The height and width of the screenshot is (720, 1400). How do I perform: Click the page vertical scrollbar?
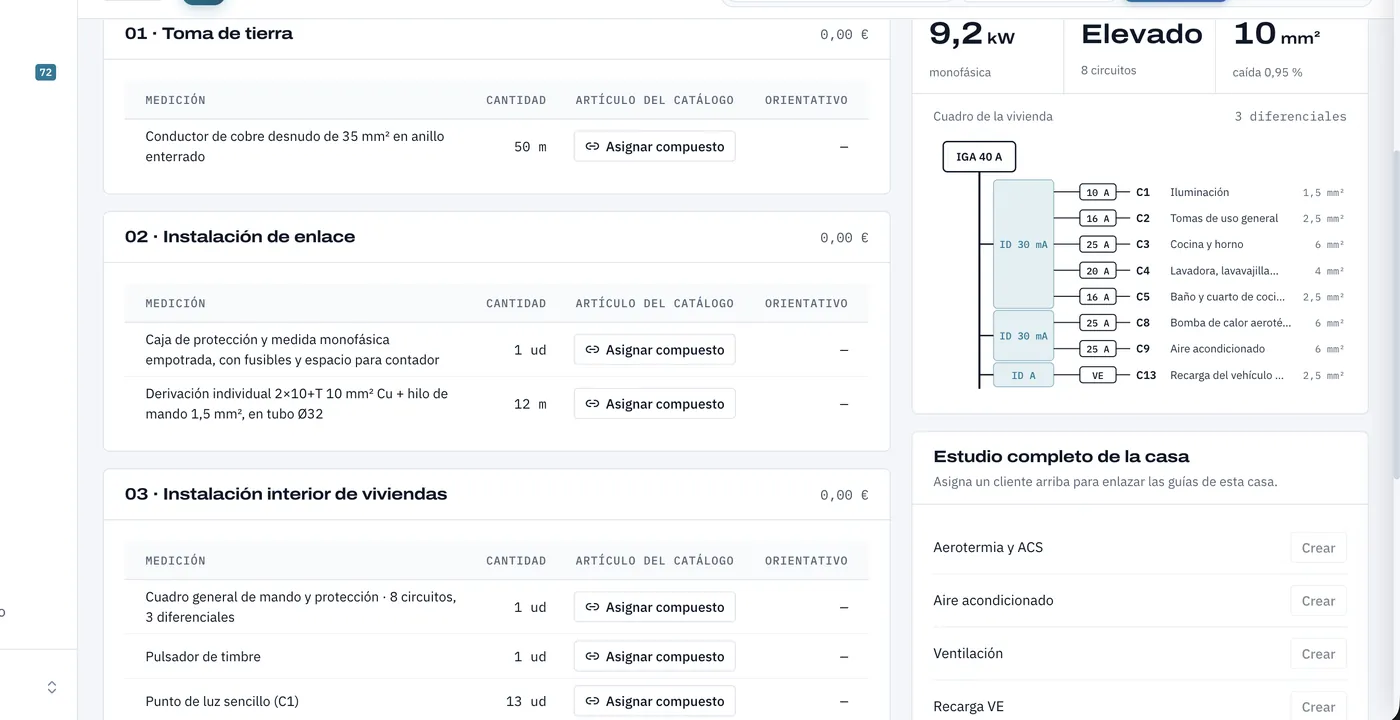tap(1396, 300)
